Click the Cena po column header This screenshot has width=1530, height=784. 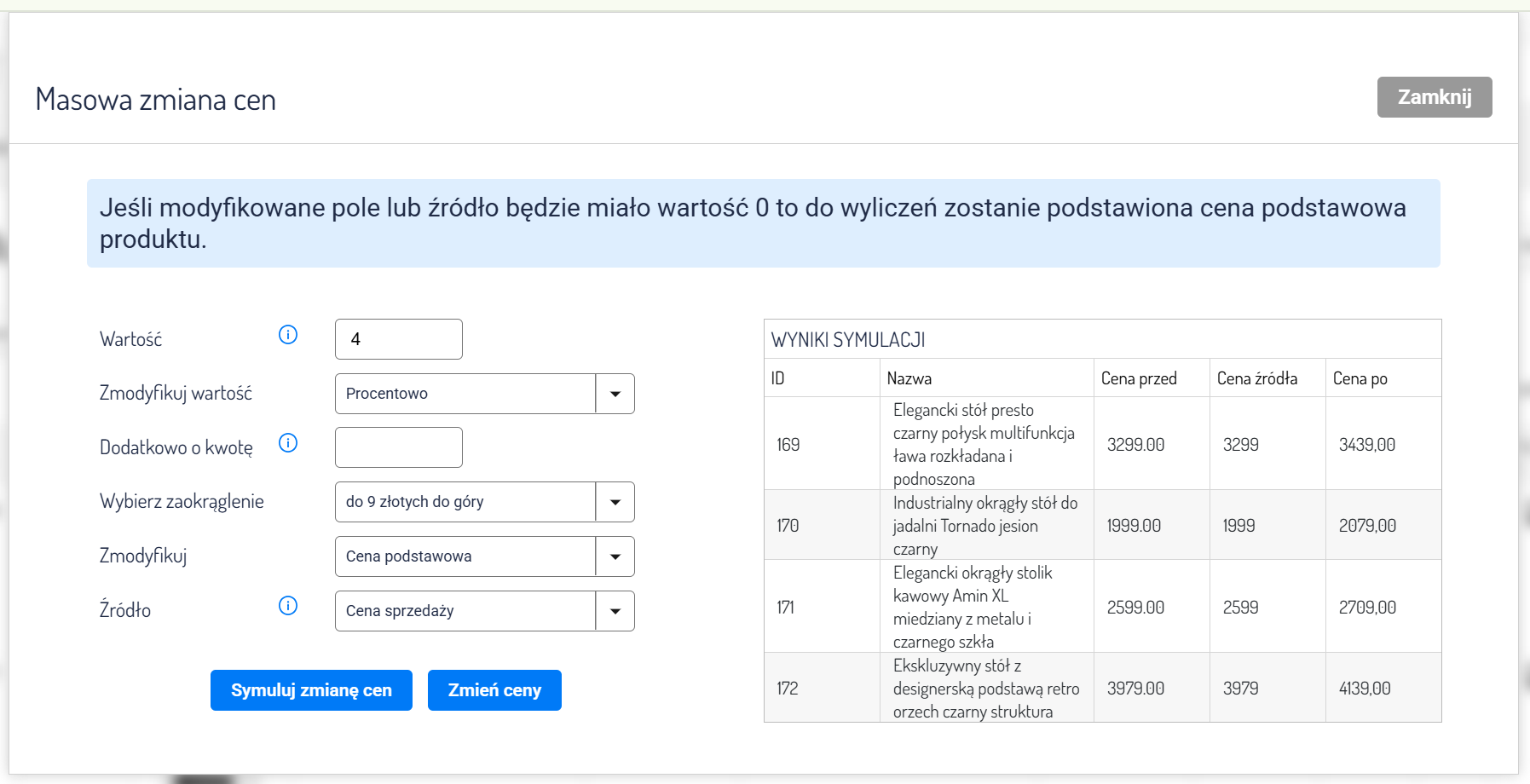1360,378
